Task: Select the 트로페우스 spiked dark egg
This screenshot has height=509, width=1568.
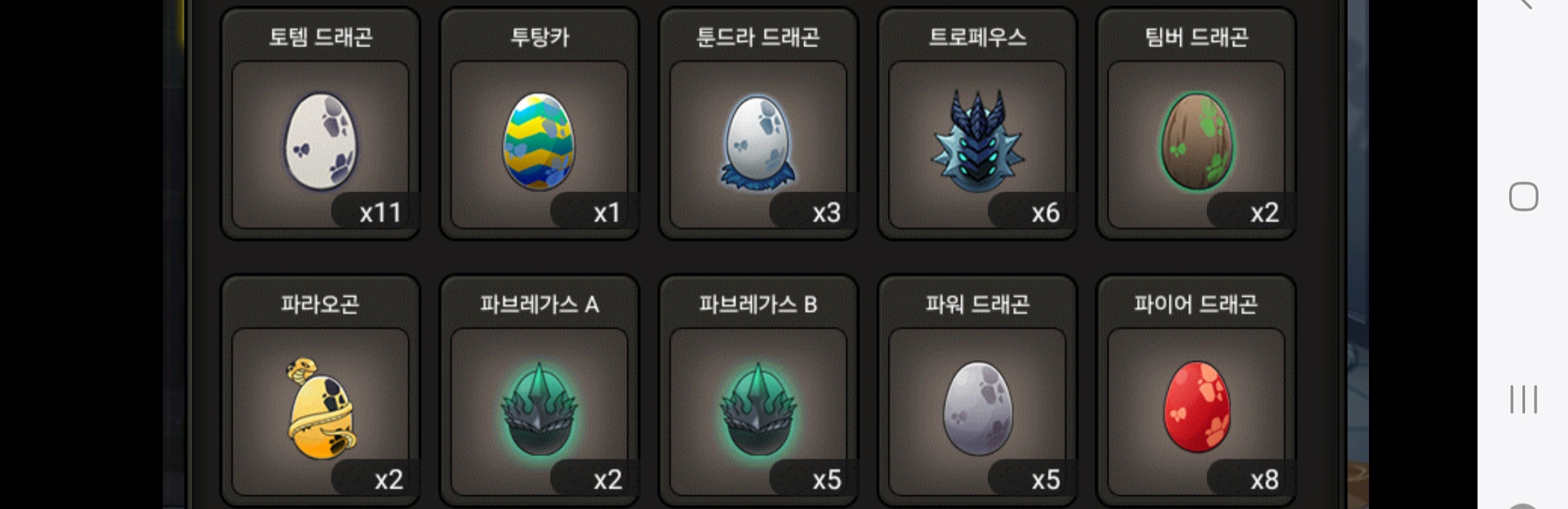Action: (977, 141)
